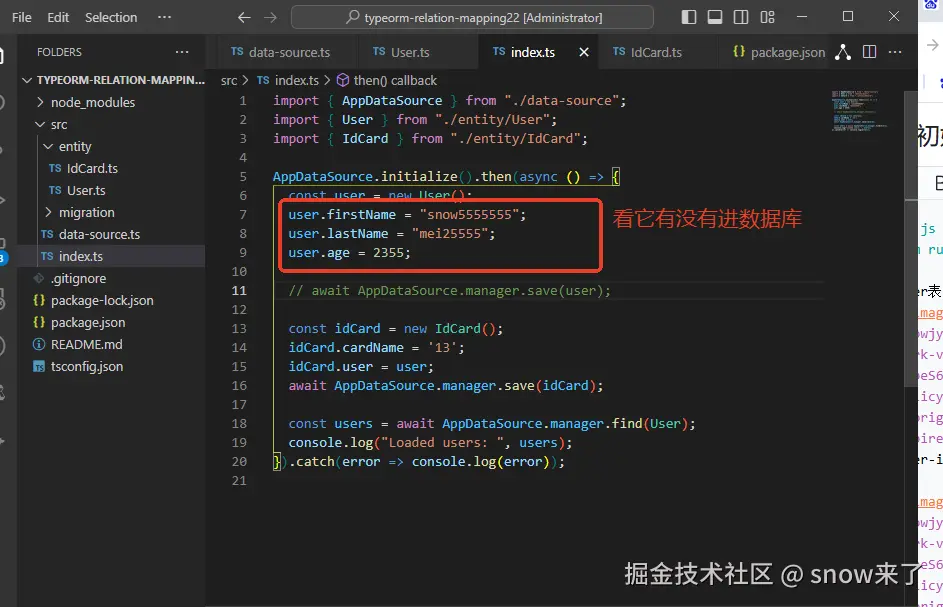This screenshot has height=607, width=943.
Task: Go back with the left arrow
Action: click(x=244, y=17)
